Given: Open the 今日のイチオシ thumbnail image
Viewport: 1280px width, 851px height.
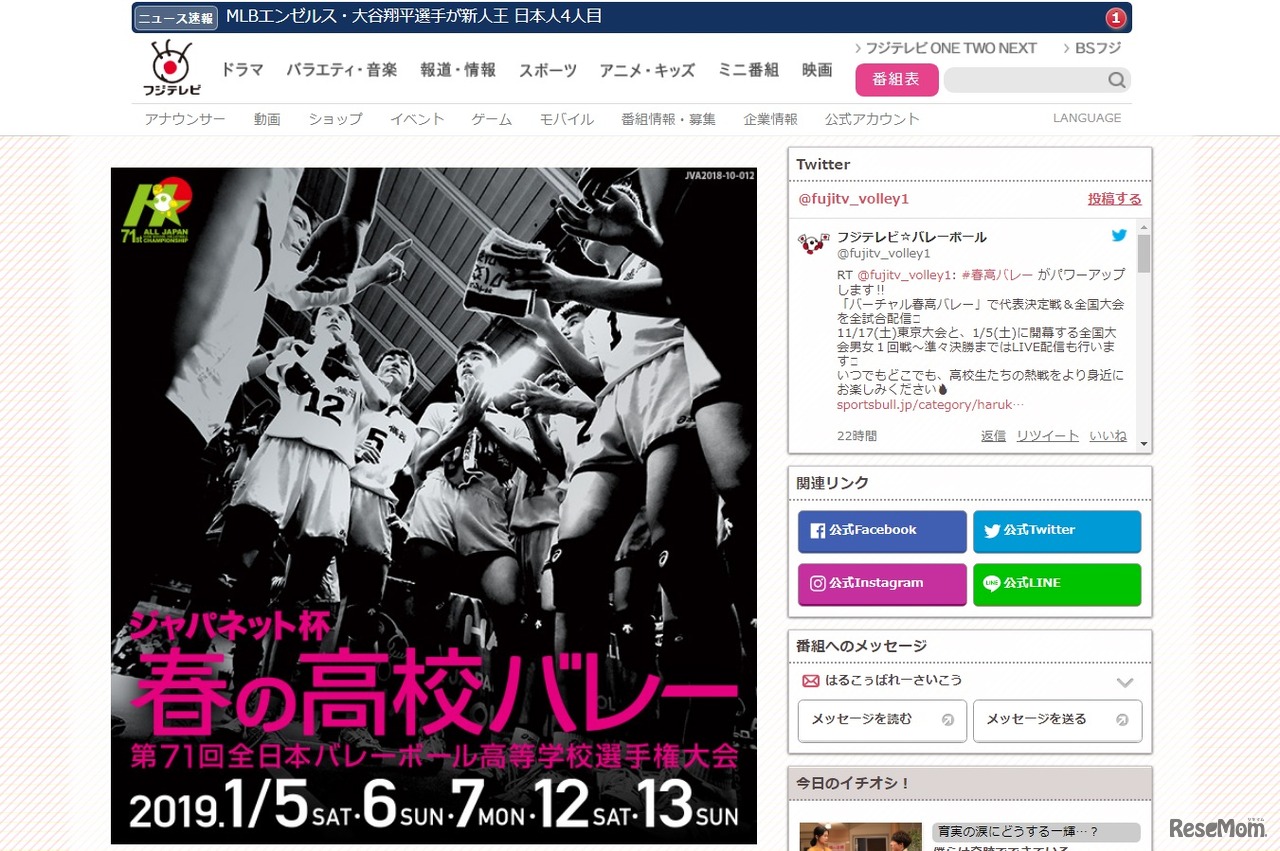Looking at the screenshot, I should click(x=860, y=837).
